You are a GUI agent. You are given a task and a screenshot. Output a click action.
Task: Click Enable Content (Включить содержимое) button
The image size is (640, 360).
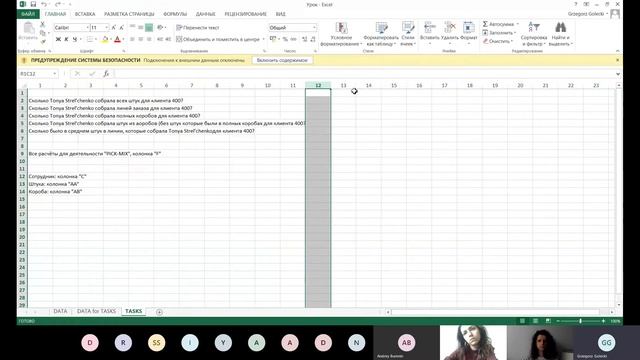[282, 60]
